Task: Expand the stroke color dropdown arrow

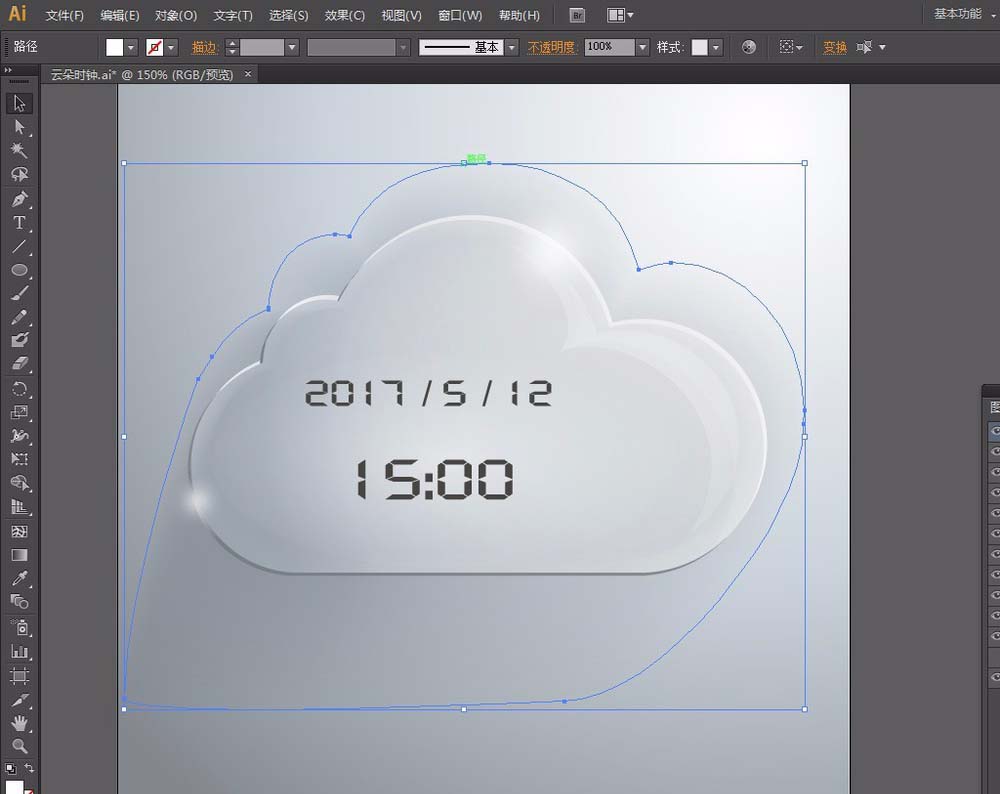Action: pyautogui.click(x=171, y=47)
